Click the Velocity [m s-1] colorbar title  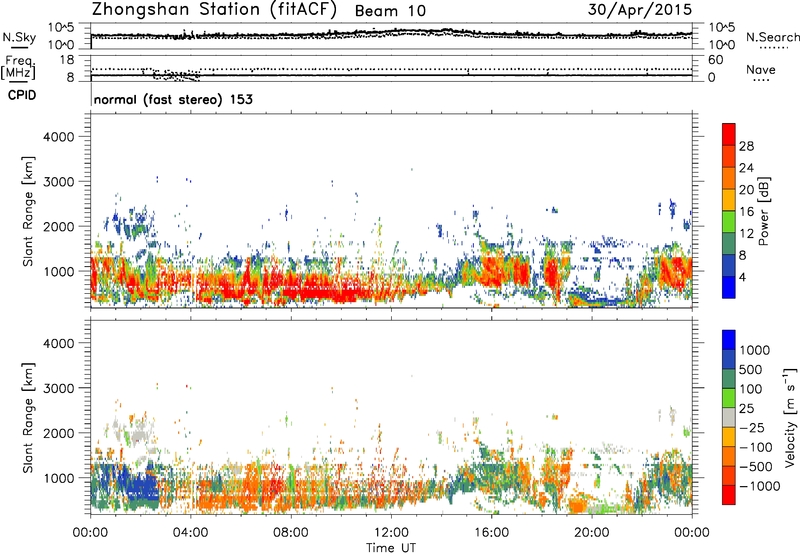coord(790,418)
